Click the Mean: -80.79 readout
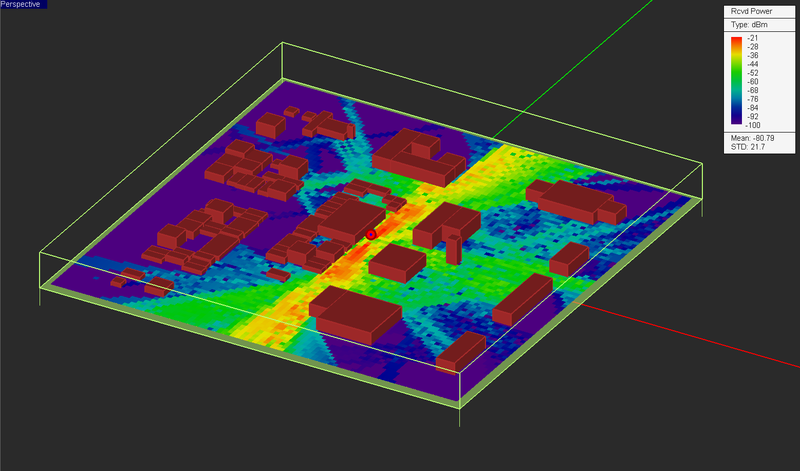This screenshot has width=800, height=471. [x=753, y=138]
